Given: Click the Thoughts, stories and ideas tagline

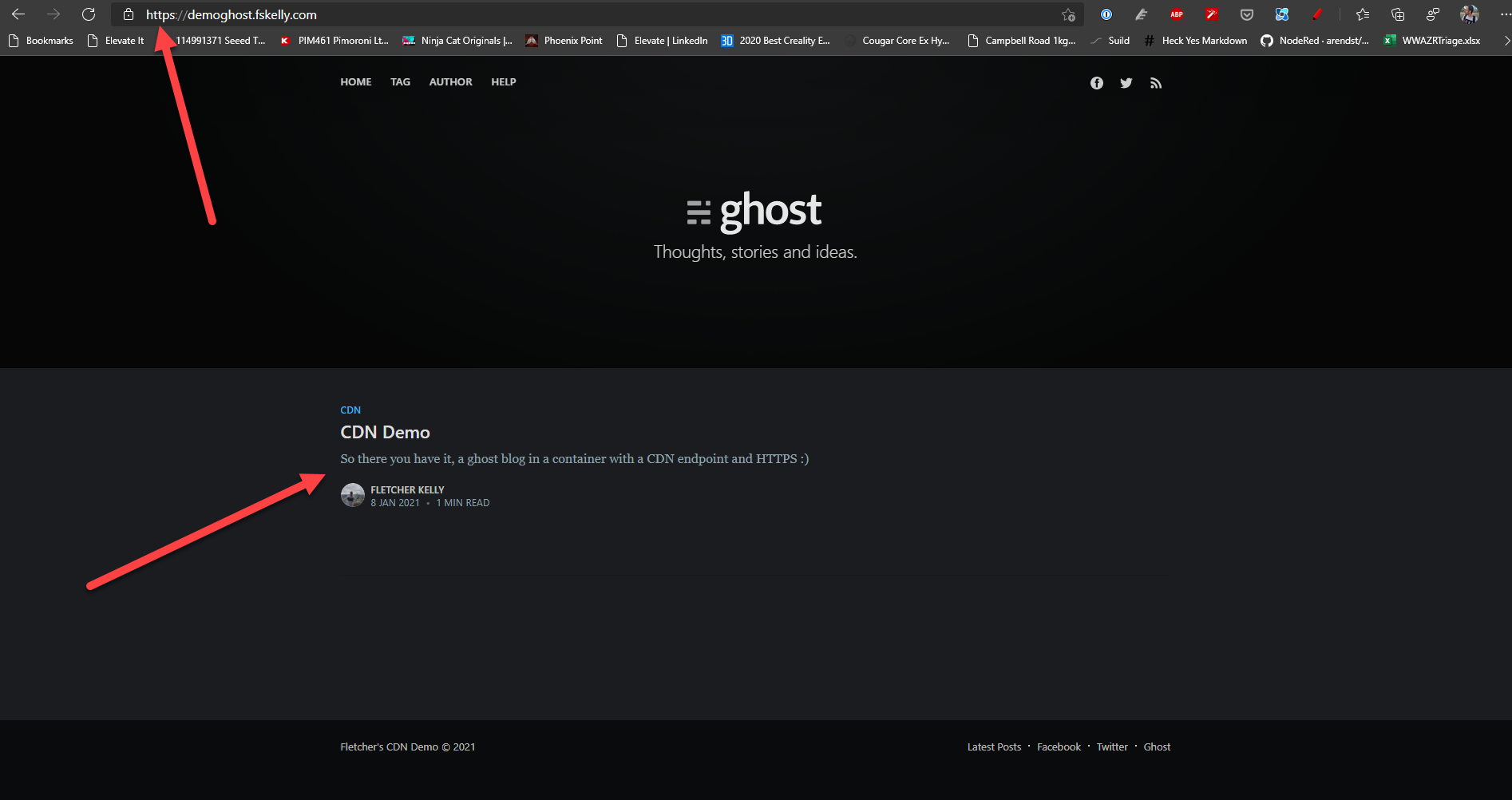Looking at the screenshot, I should (x=755, y=252).
